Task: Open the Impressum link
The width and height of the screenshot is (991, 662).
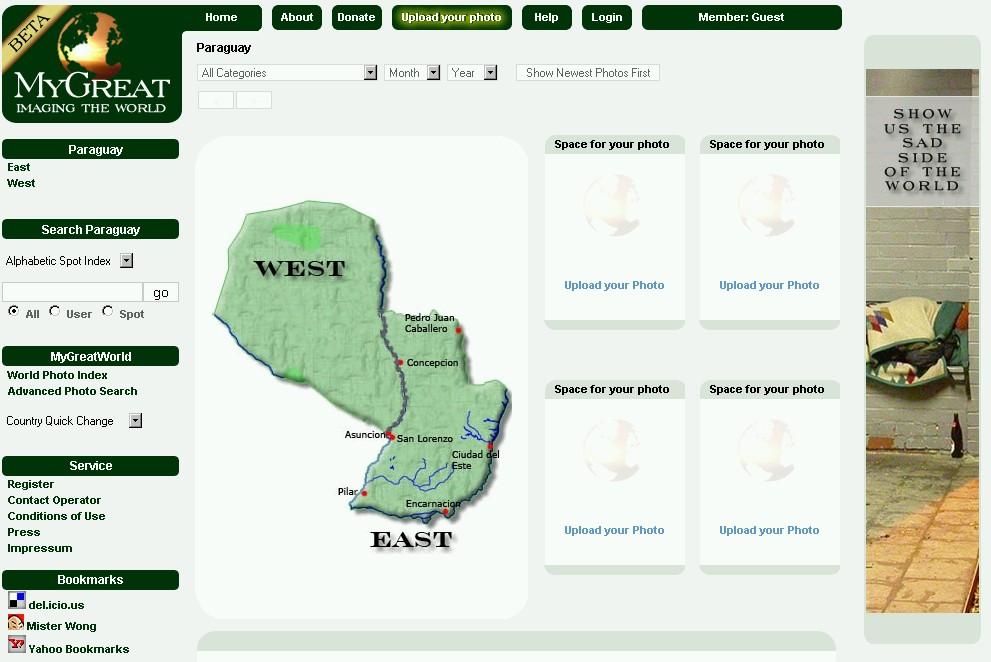Action: pyautogui.click(x=39, y=548)
